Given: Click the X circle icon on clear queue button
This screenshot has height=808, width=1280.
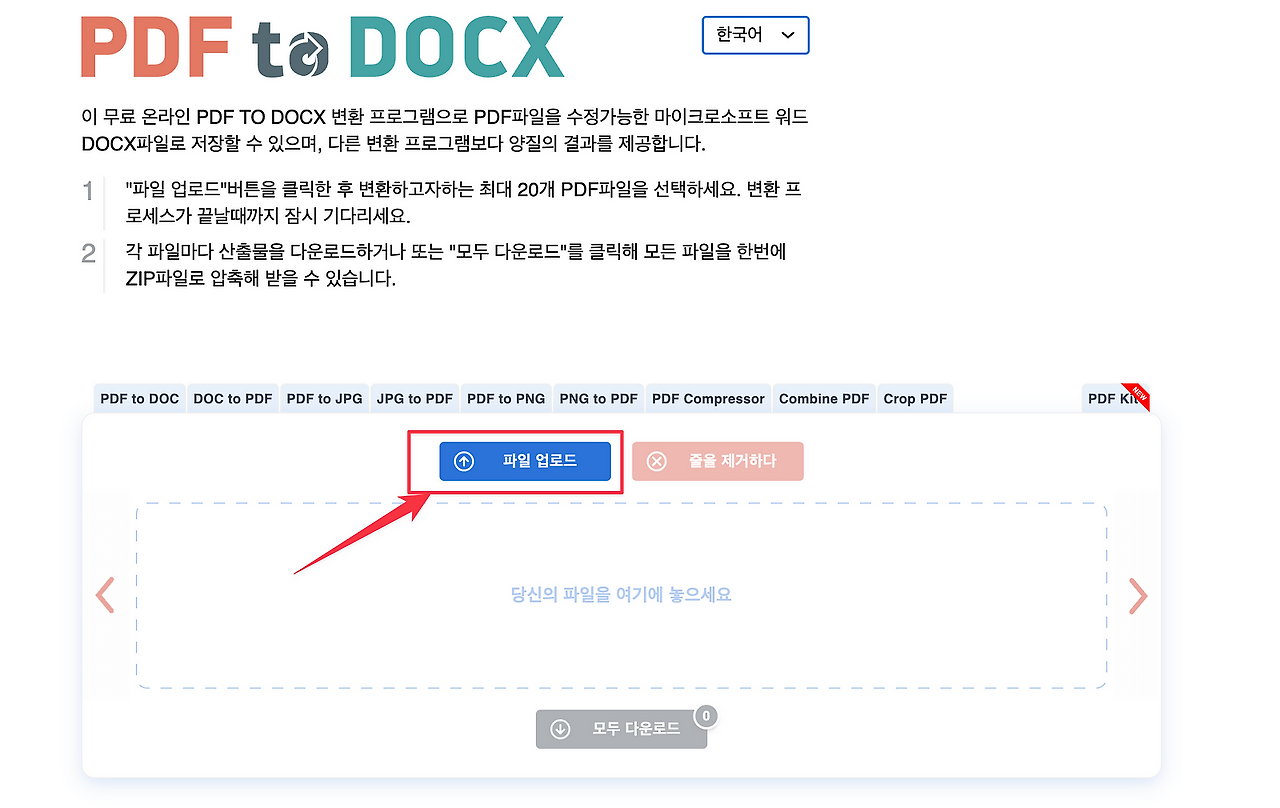Looking at the screenshot, I should pyautogui.click(x=656, y=461).
